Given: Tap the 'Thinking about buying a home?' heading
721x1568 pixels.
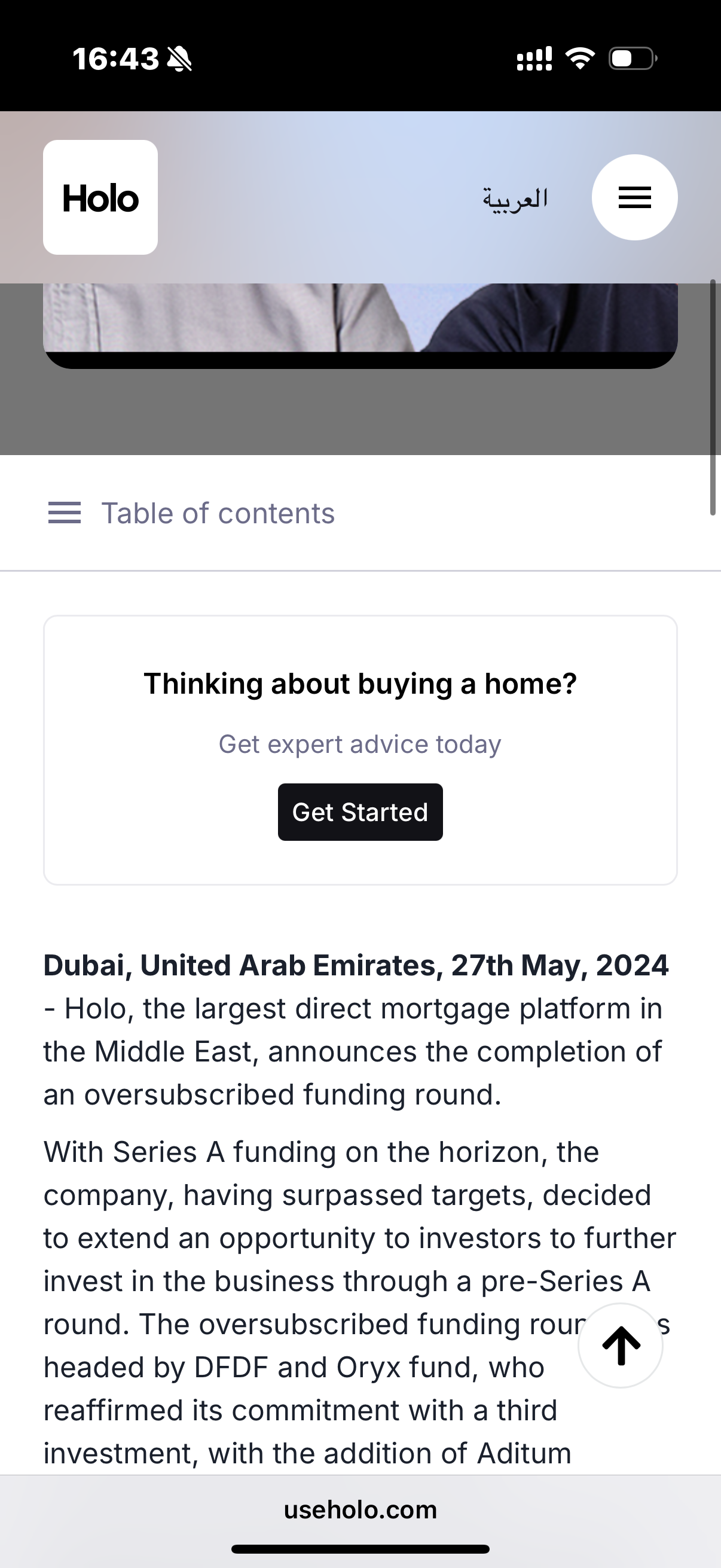Looking at the screenshot, I should pos(360,684).
